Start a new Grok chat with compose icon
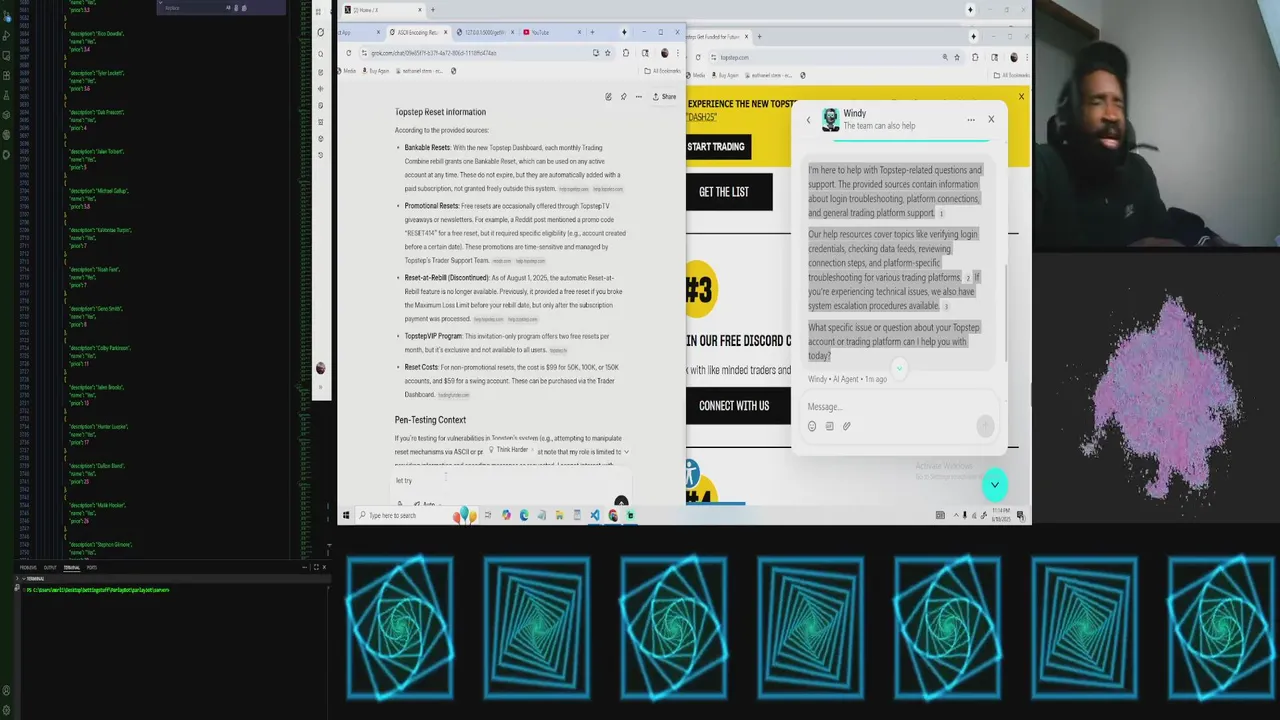The width and height of the screenshot is (1280, 720). coord(608,97)
